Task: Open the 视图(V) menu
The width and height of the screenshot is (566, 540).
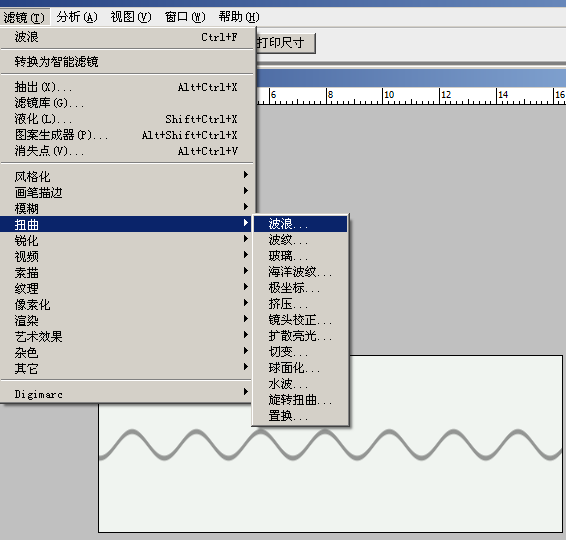Action: tap(131, 17)
